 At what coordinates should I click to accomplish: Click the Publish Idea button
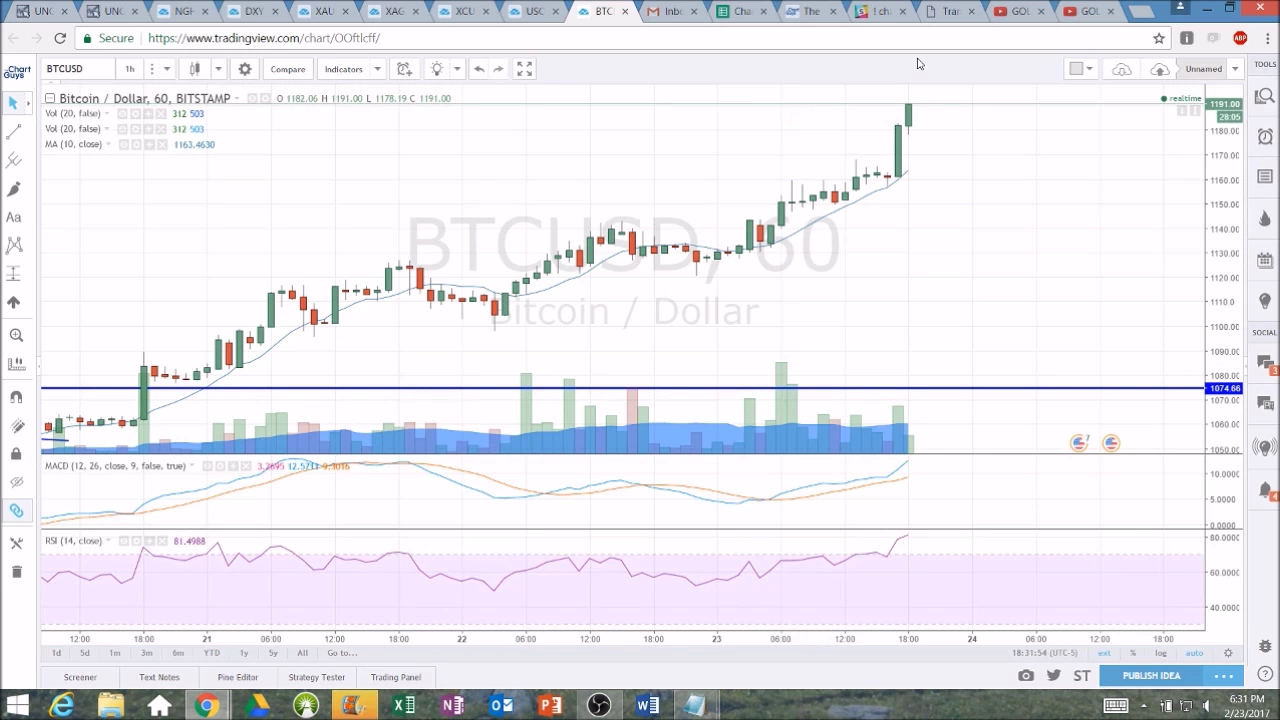pos(1151,676)
